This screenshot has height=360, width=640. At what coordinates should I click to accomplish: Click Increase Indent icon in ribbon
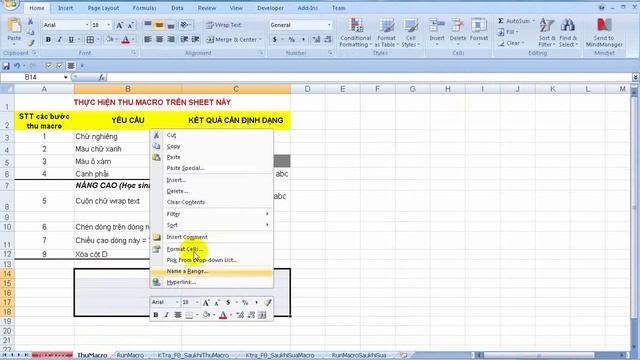[x=196, y=40]
